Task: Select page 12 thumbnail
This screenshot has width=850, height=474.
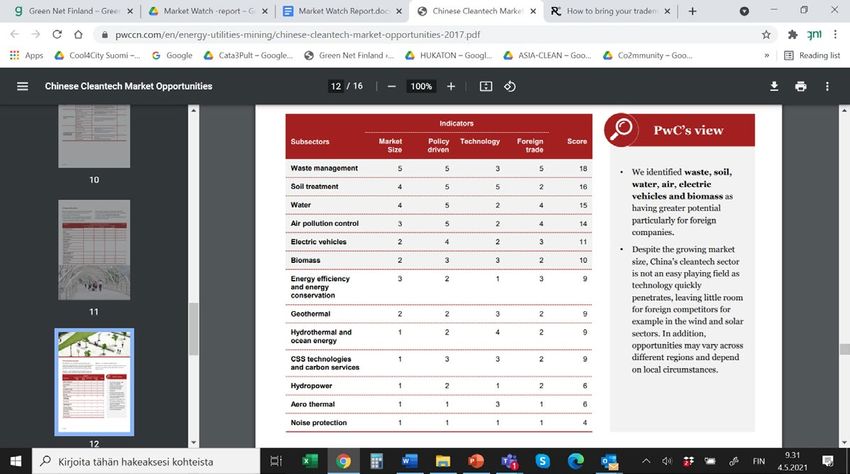Action: coord(94,382)
